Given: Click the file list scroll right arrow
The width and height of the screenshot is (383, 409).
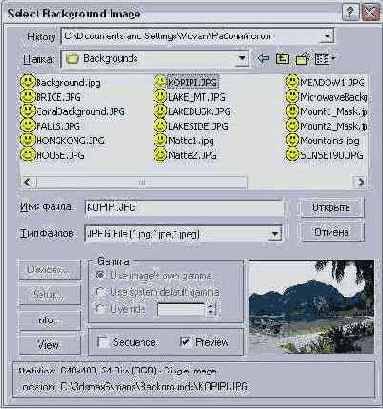Looking at the screenshot, I should click(360, 182).
